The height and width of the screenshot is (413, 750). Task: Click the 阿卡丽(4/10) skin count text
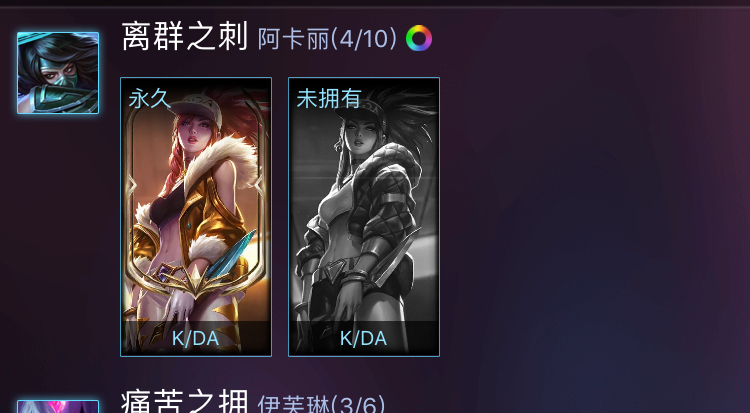[327, 39]
